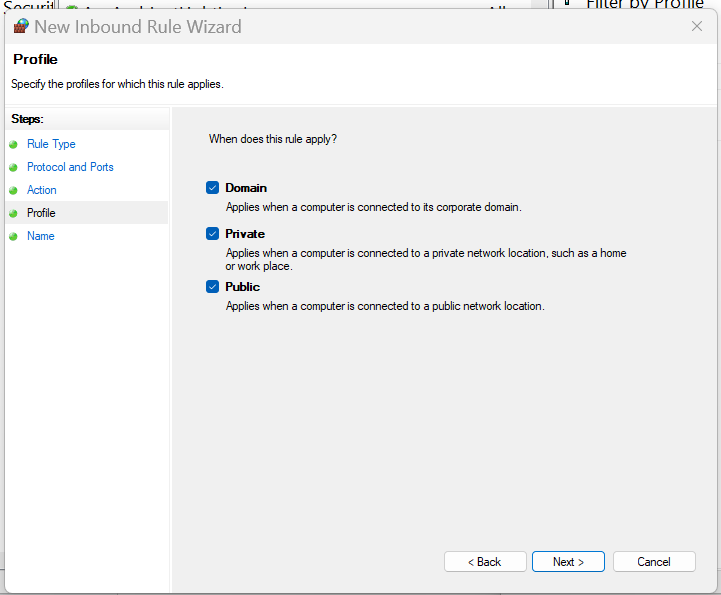Click the public network location description
The image size is (721, 595).
point(385,306)
